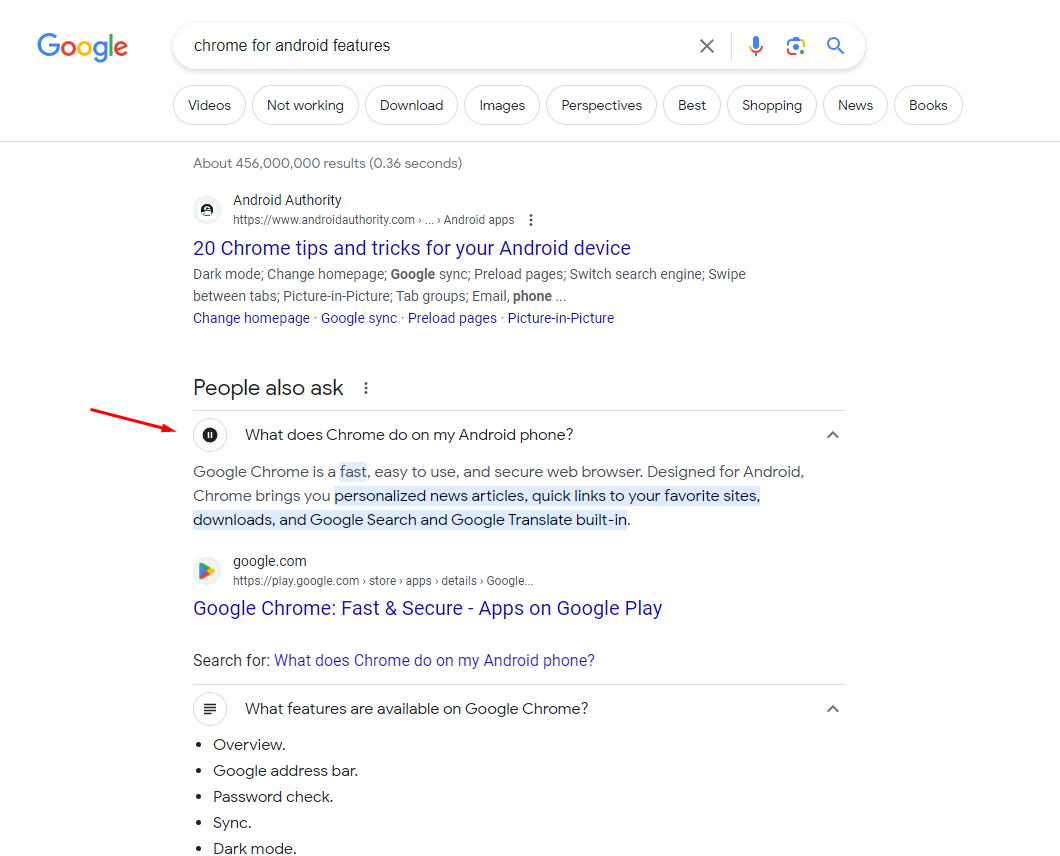Screen dimensions: 1060x856
Task: Follow the Google sync sitelink
Action: [359, 318]
